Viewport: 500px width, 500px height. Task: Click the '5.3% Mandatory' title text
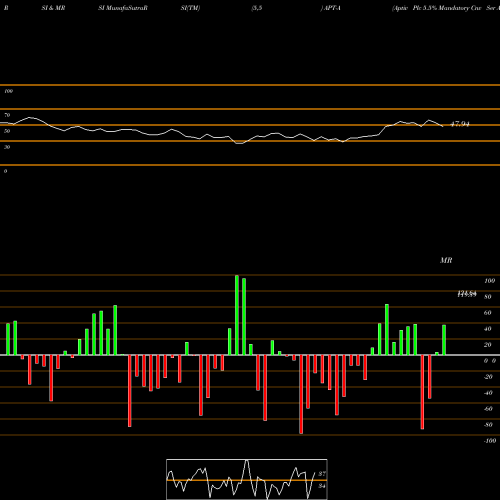pos(446,8)
